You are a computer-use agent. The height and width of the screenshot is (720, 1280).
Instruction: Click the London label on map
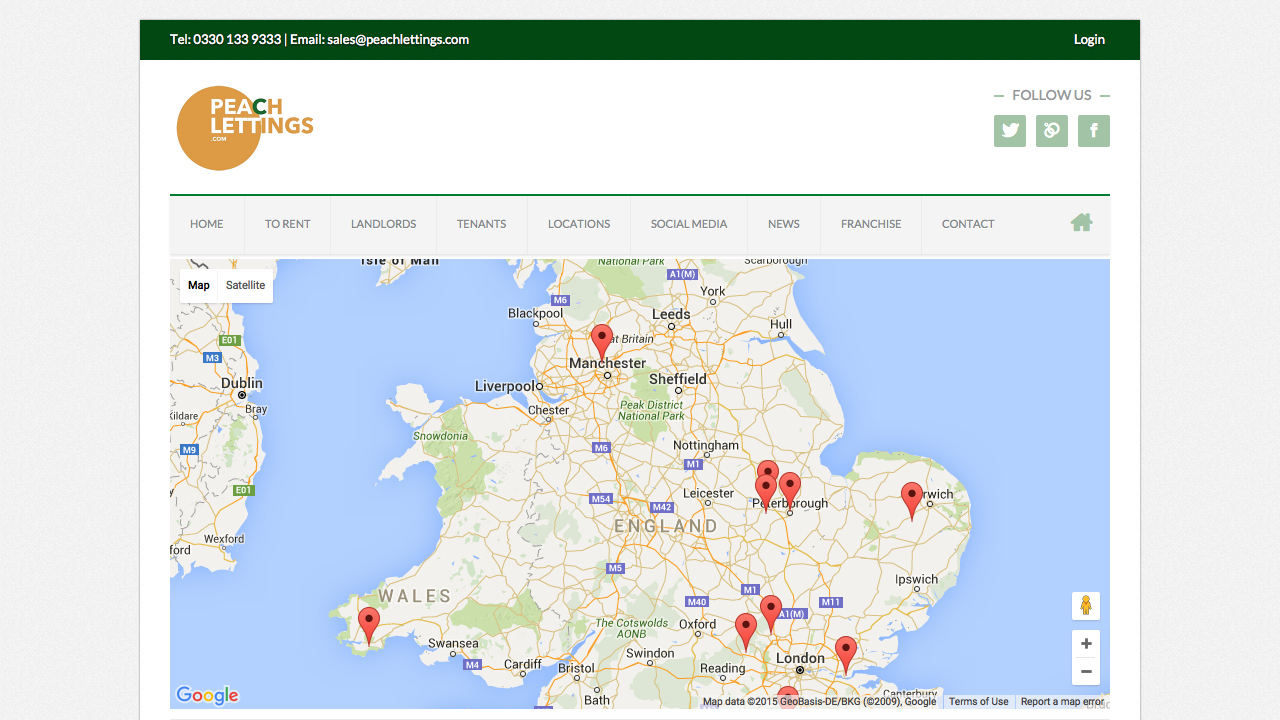[800, 658]
